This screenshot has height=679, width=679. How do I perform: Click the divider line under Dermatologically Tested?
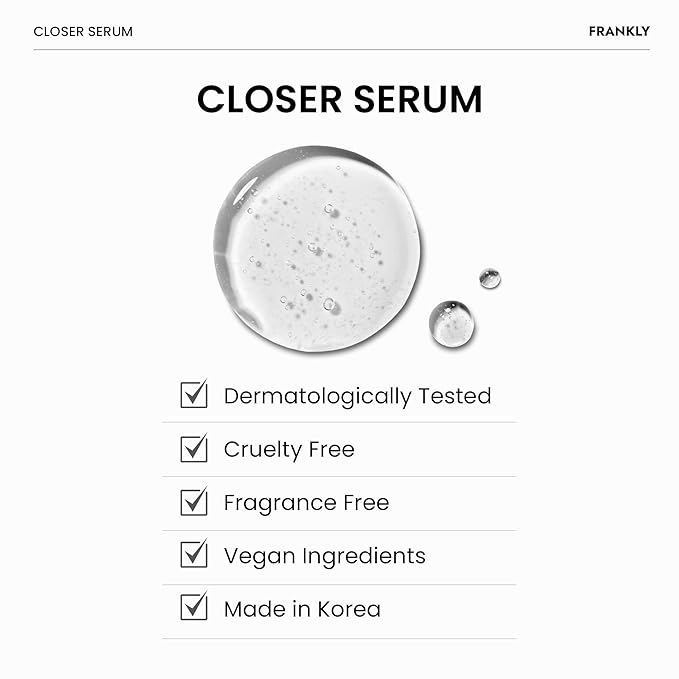(x=340, y=422)
